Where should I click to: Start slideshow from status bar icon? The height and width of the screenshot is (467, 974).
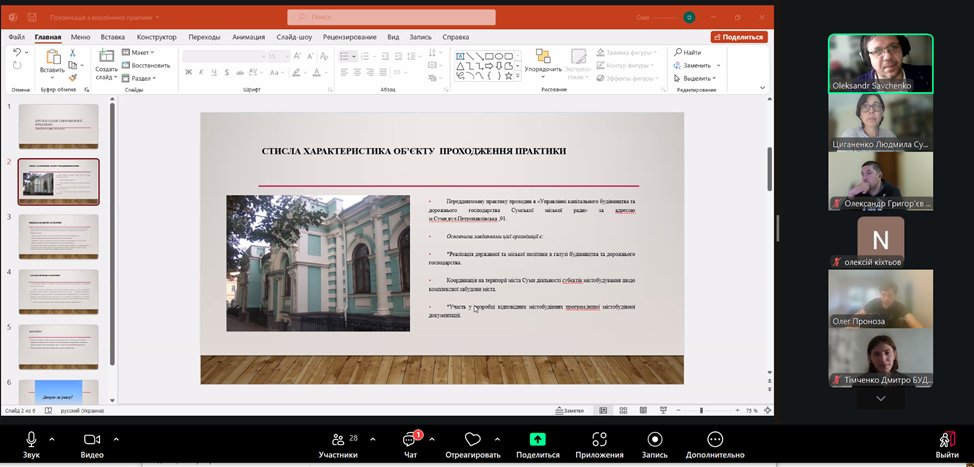[x=663, y=410]
